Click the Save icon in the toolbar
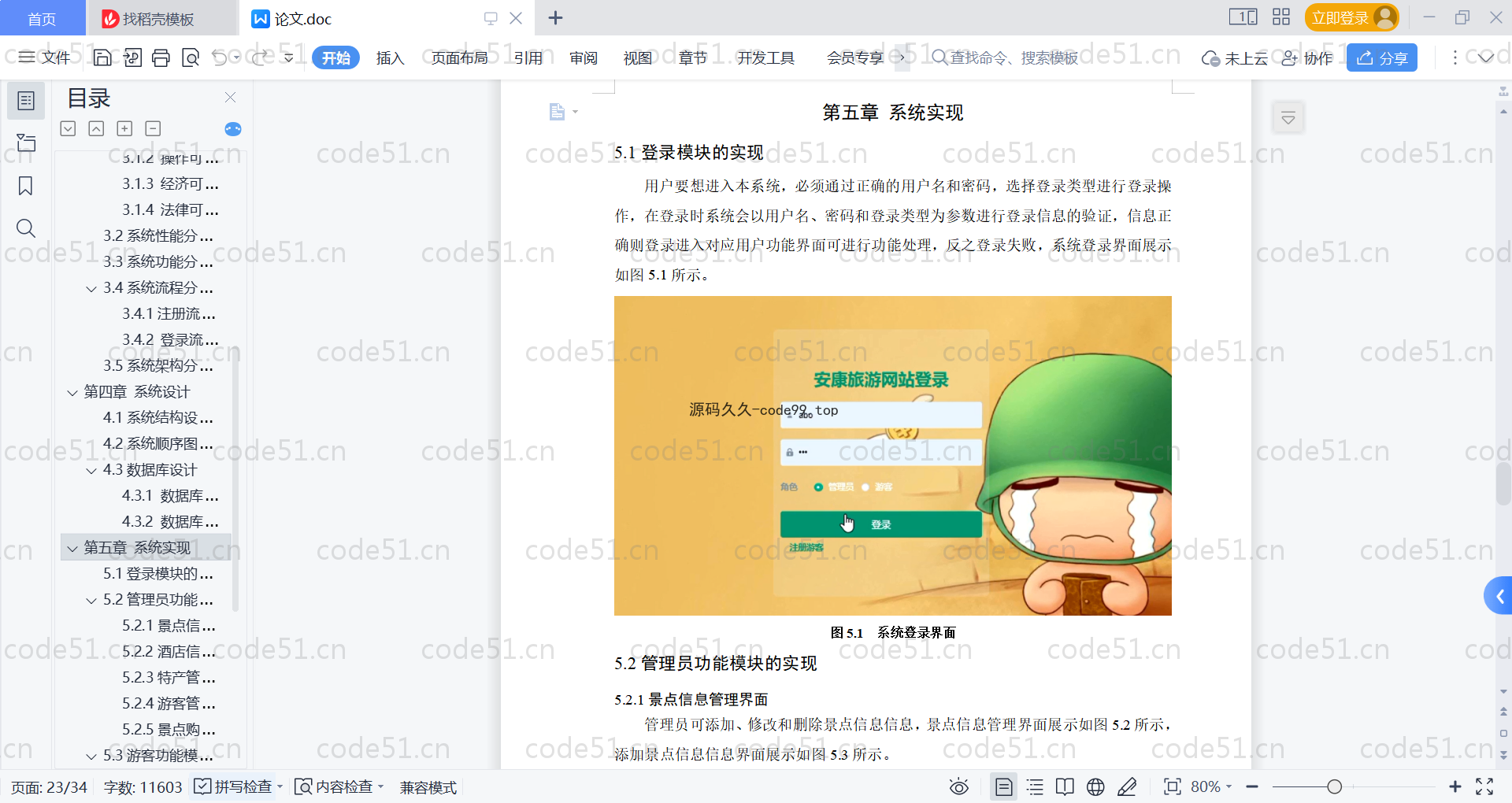 [102, 57]
